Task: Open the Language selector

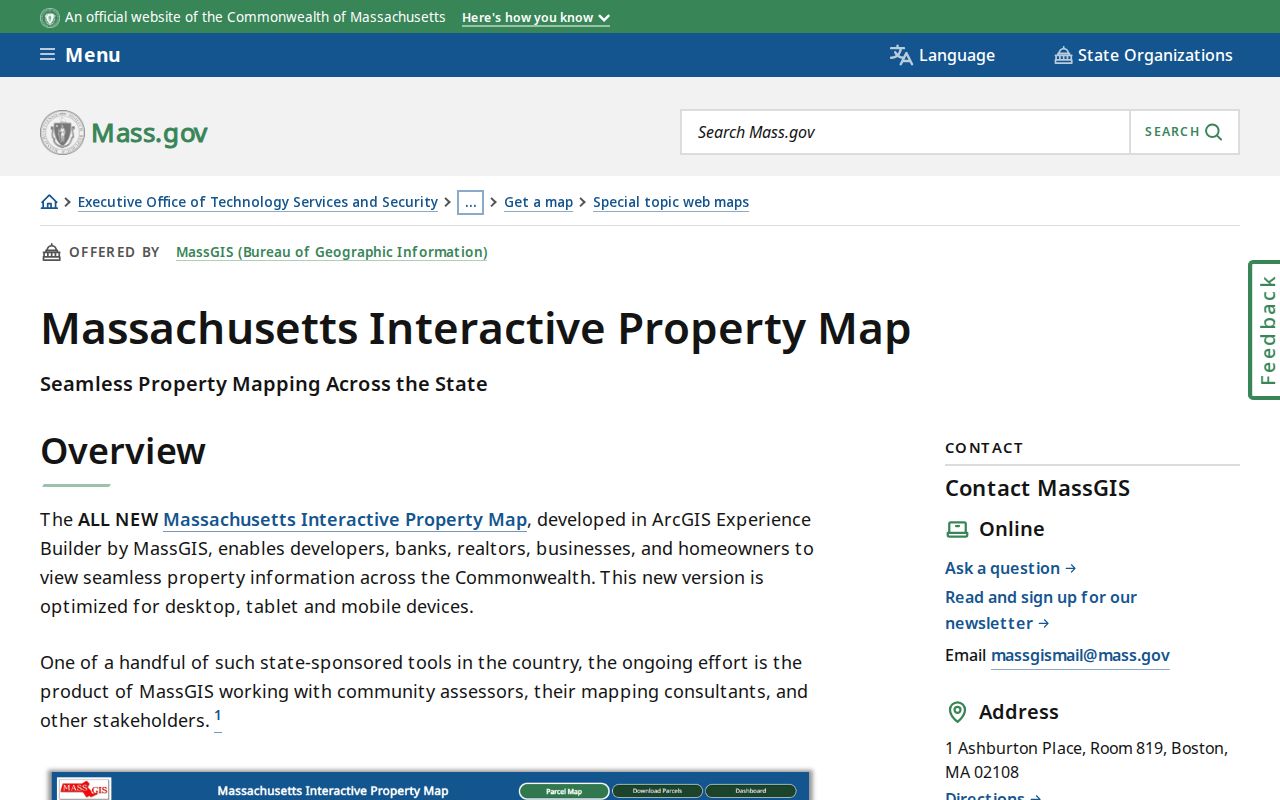Action: click(x=942, y=55)
